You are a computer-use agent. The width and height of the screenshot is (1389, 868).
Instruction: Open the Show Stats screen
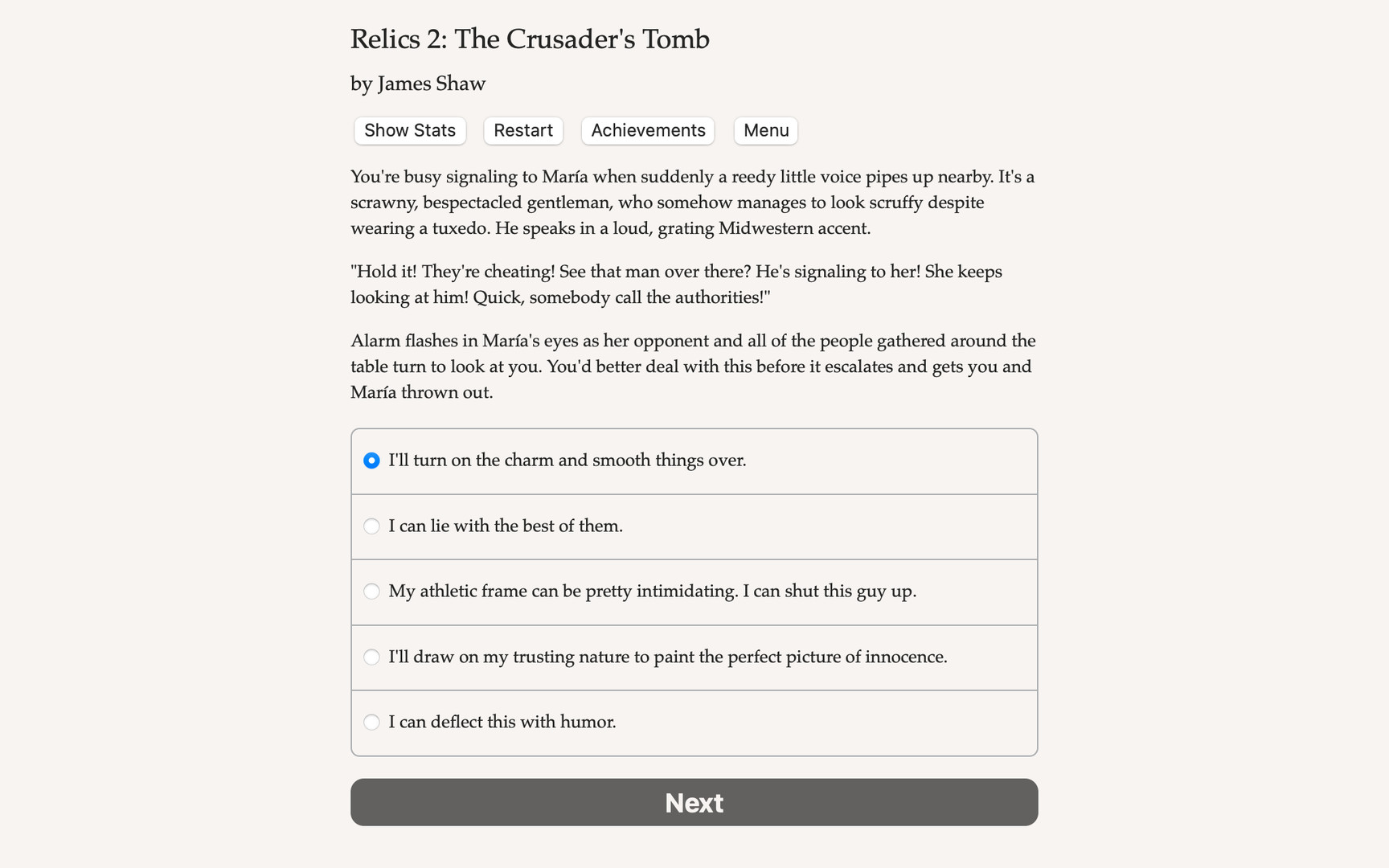[410, 130]
